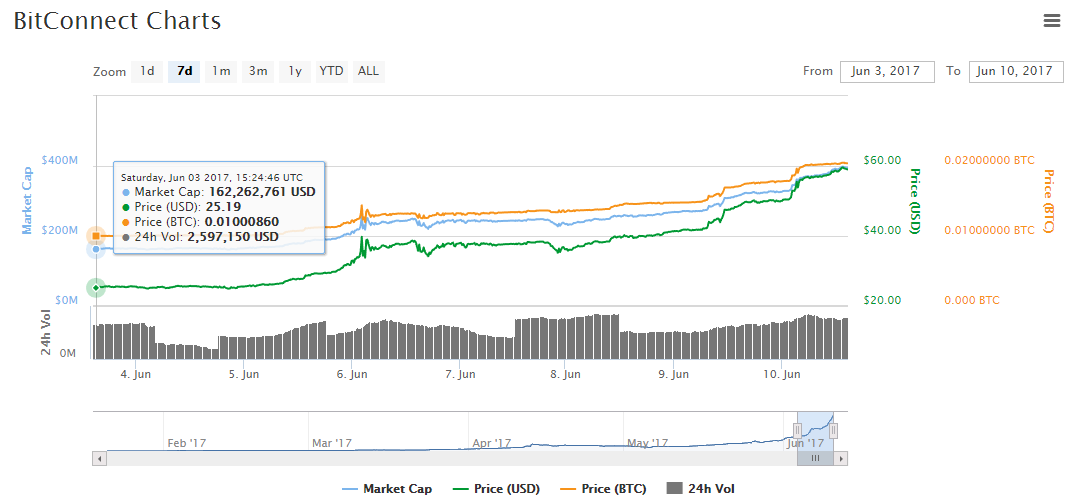
Task: Click the green Price (USD) axis title
Action: 915,200
